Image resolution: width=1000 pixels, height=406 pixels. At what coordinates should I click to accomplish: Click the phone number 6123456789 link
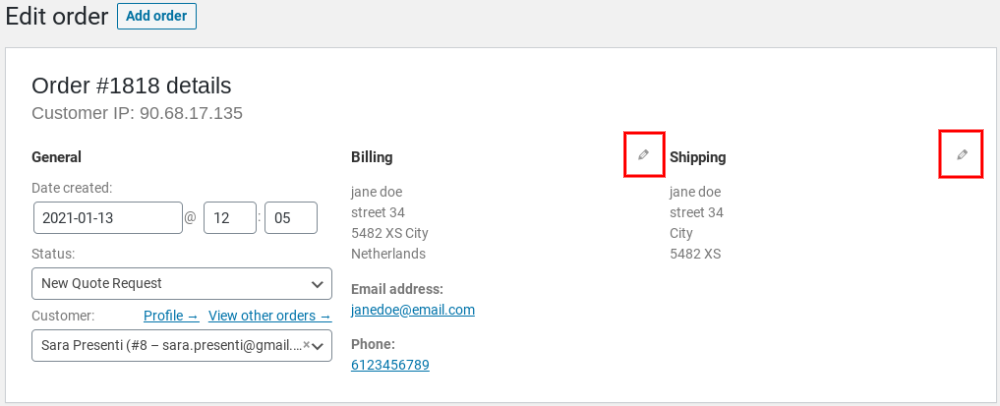point(390,365)
